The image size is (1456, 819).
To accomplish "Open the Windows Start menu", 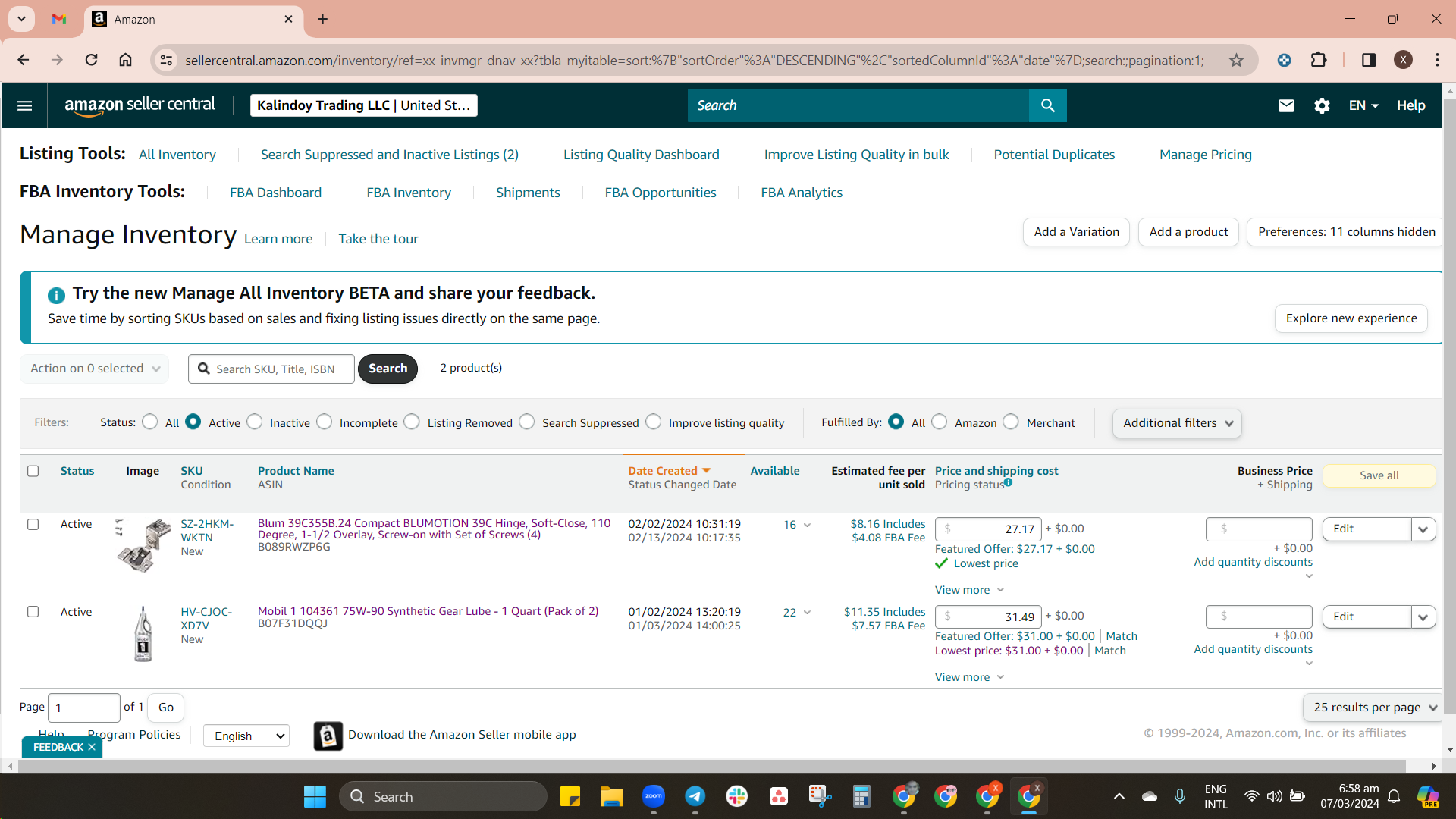I will pyautogui.click(x=315, y=796).
